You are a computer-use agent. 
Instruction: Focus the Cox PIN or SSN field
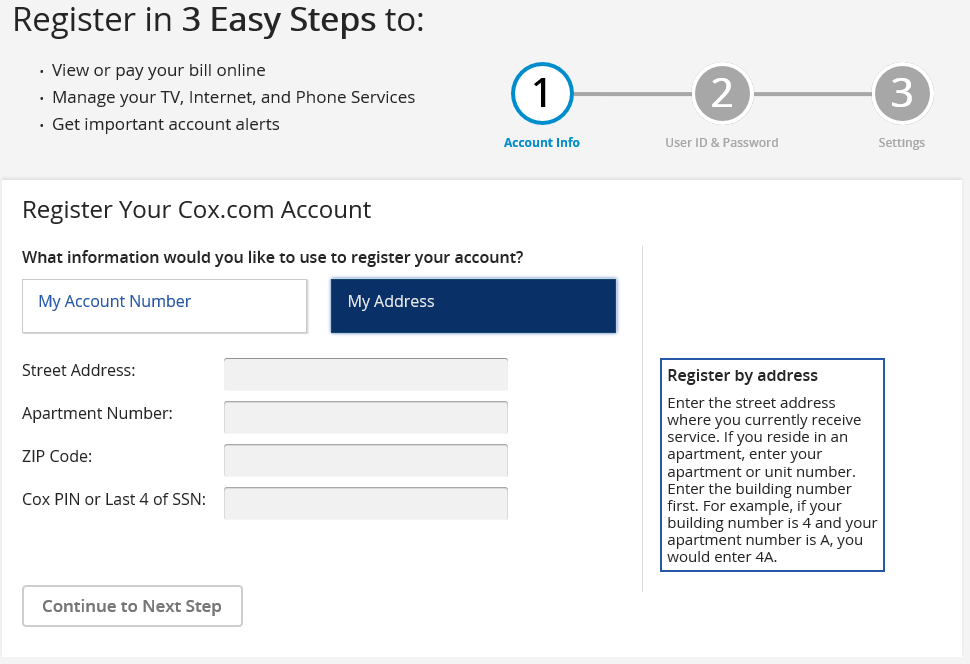(366, 503)
